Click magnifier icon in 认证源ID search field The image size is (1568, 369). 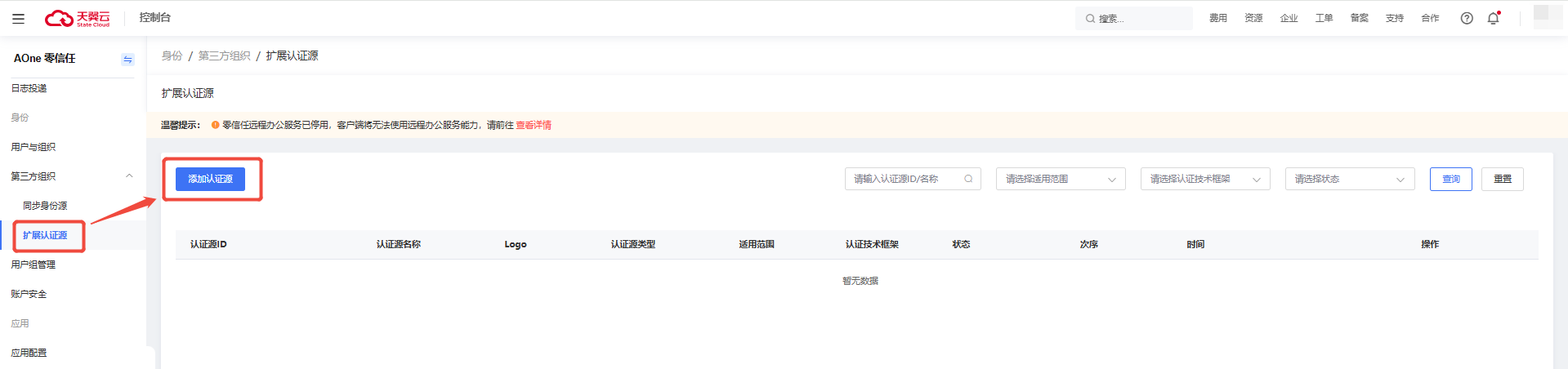968,179
